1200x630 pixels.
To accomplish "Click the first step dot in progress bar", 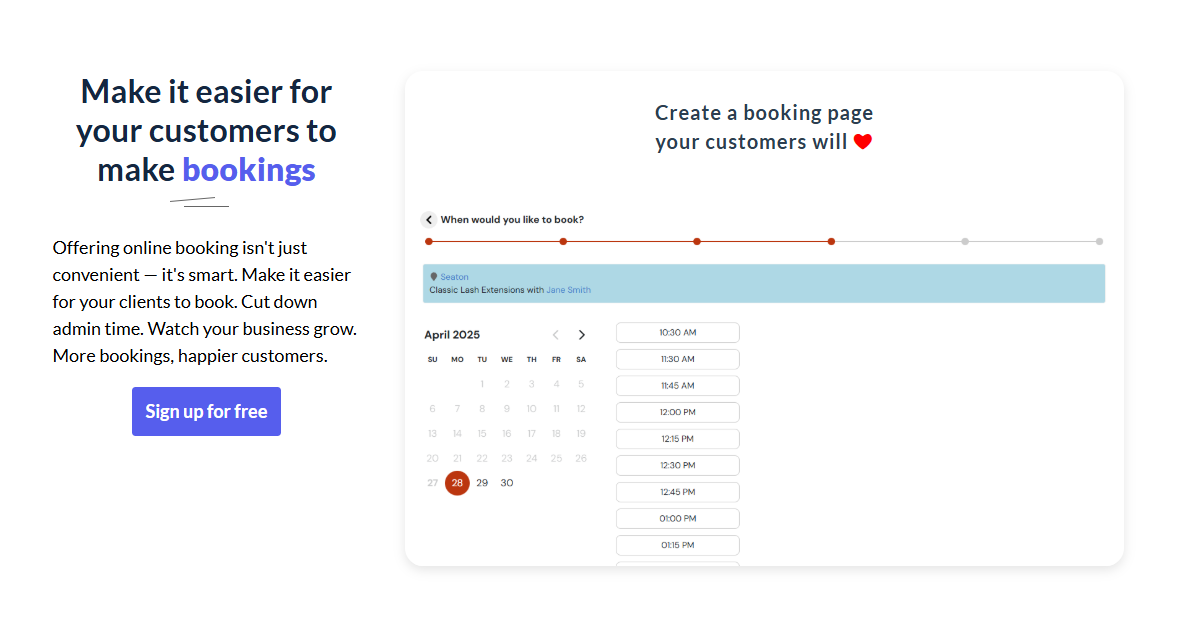I will pyautogui.click(x=429, y=241).
